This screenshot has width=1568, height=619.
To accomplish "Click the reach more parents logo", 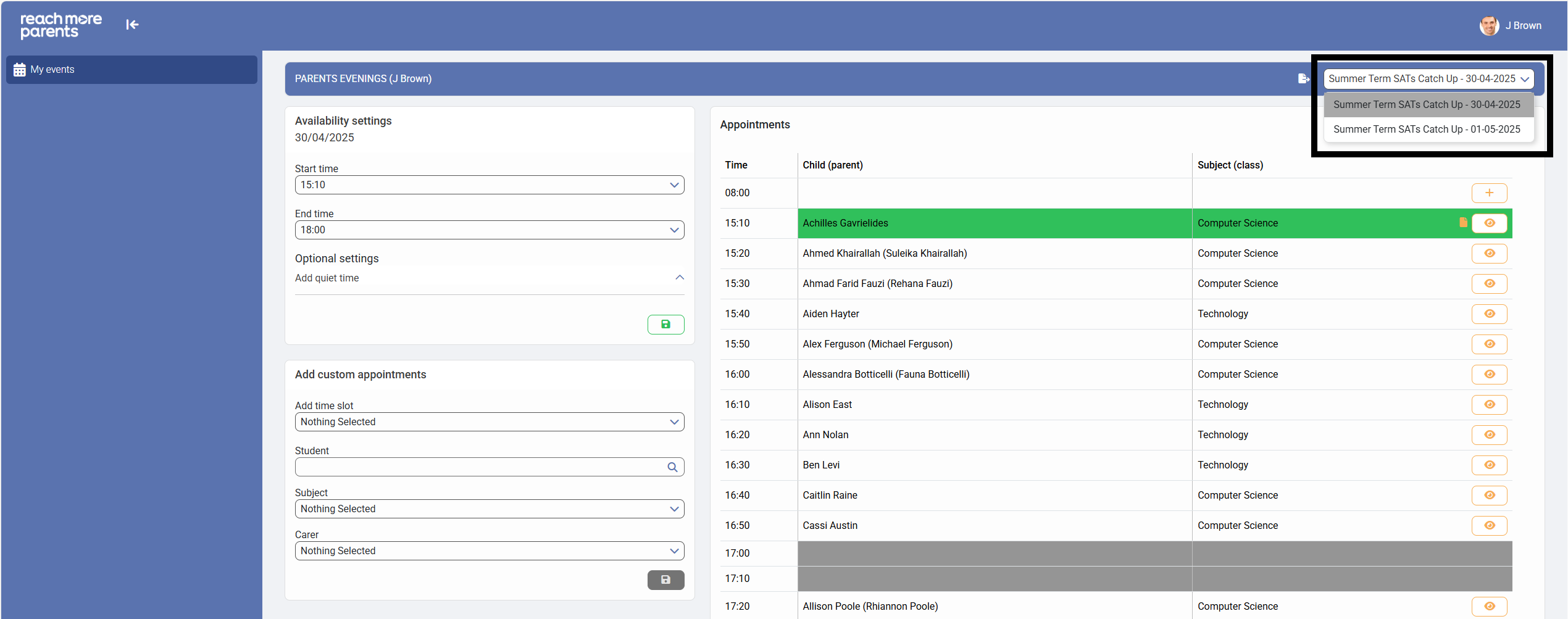I will click(60, 25).
